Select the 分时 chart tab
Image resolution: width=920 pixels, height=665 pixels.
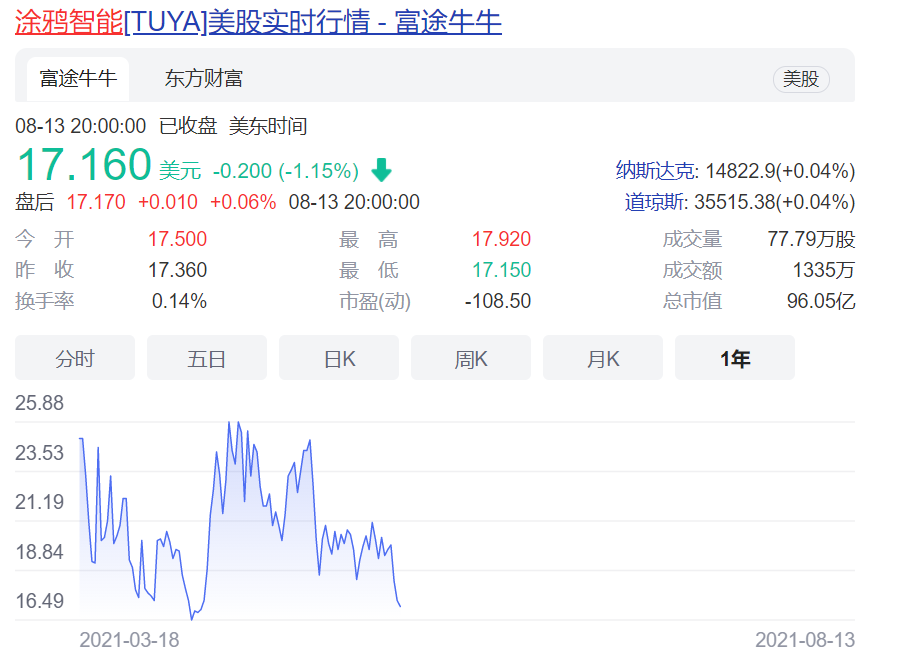pyautogui.click(x=75, y=358)
